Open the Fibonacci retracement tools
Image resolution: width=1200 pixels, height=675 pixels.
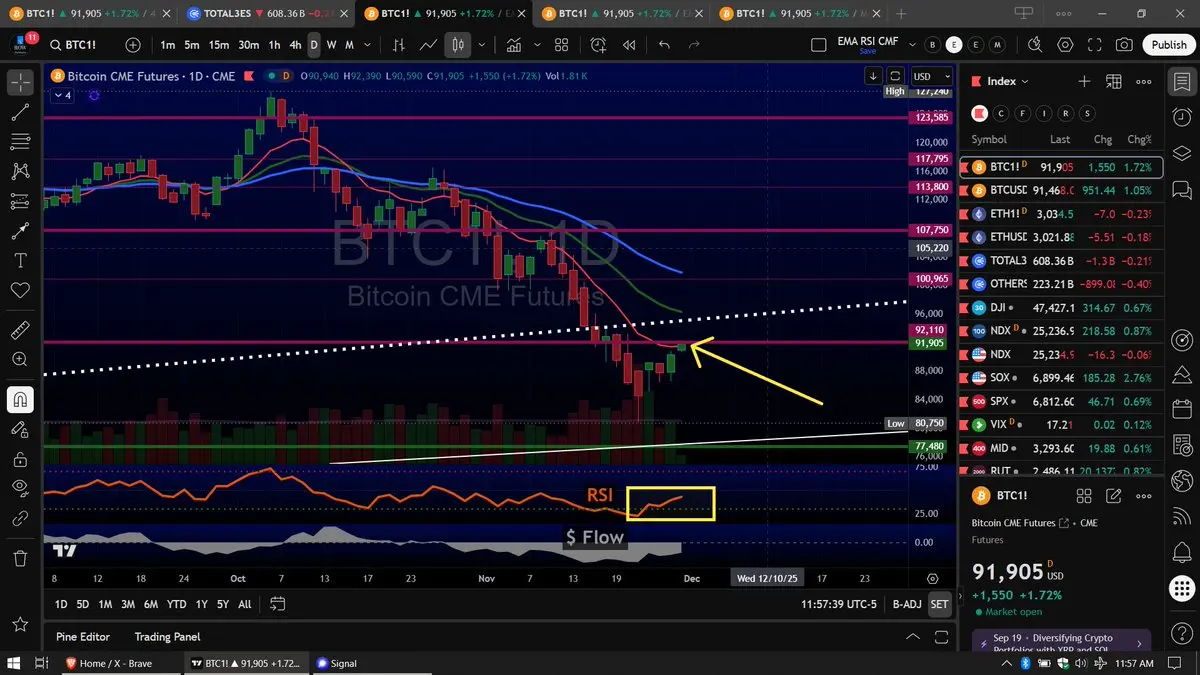[x=20, y=142]
